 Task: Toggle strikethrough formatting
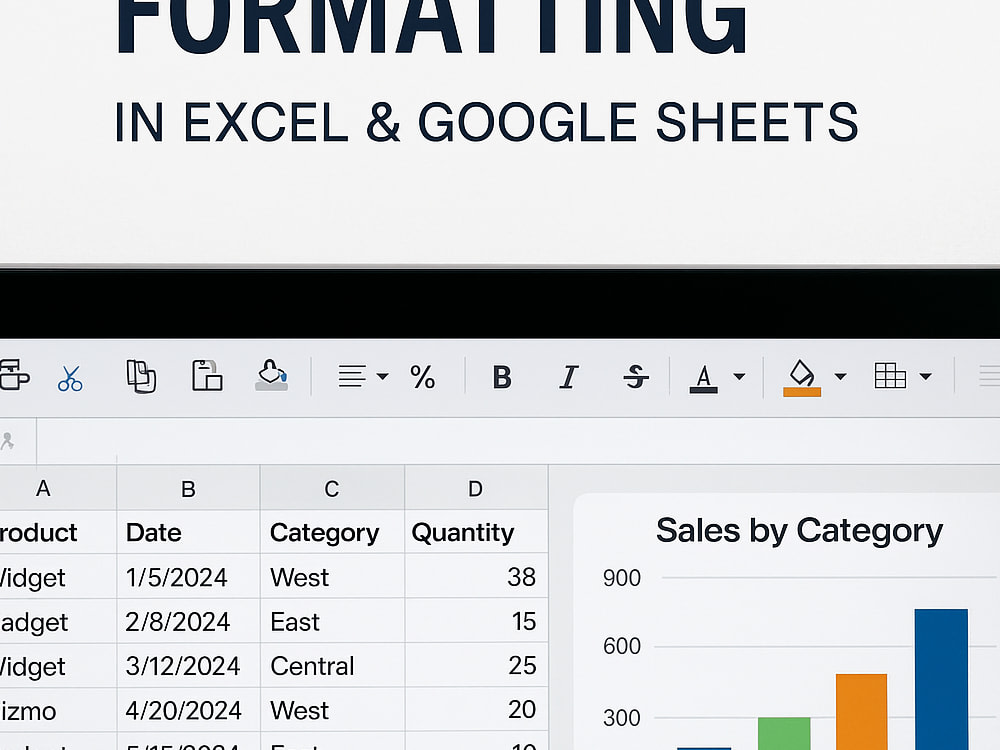636,377
